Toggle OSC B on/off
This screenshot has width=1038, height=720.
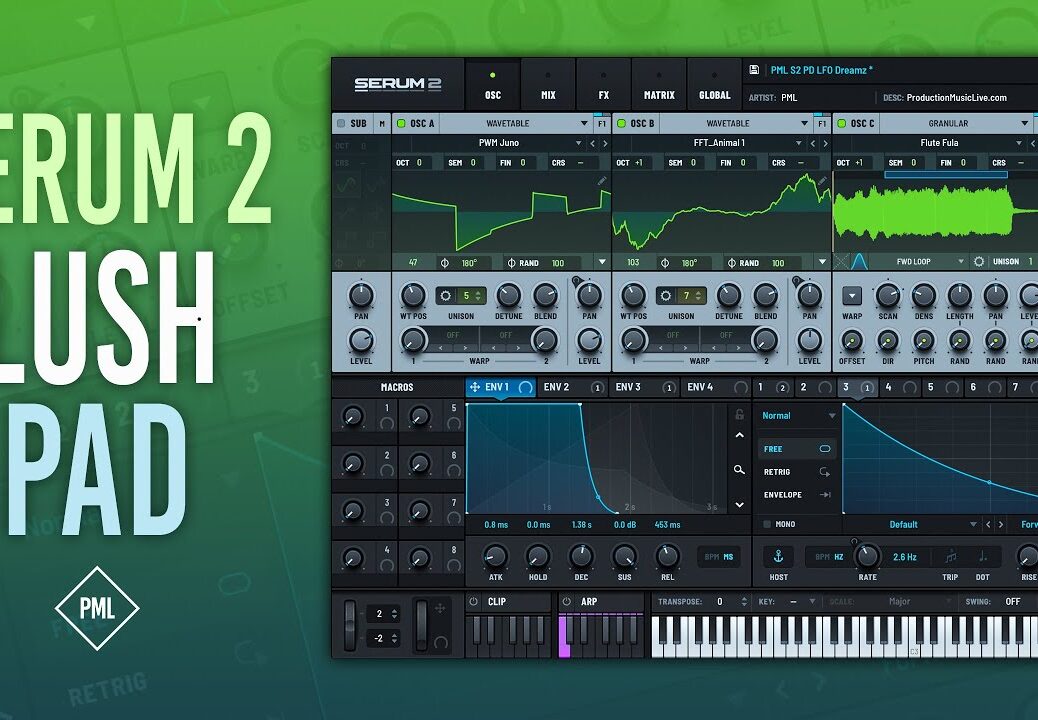point(621,123)
